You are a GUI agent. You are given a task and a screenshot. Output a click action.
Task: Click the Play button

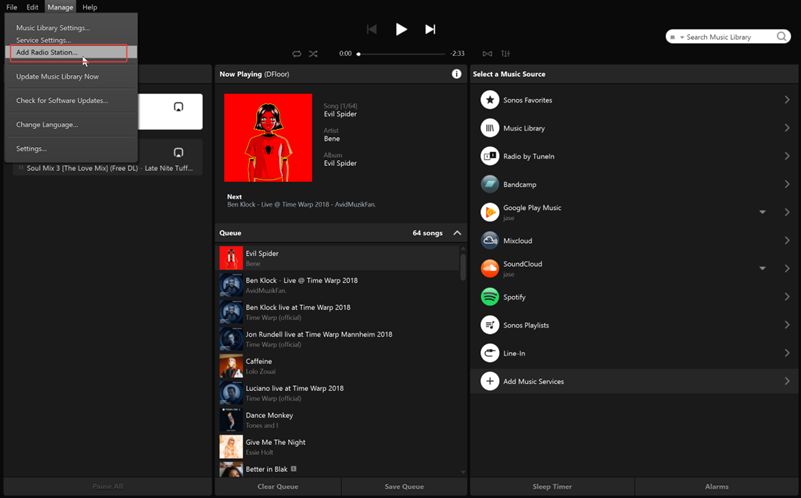(x=402, y=29)
